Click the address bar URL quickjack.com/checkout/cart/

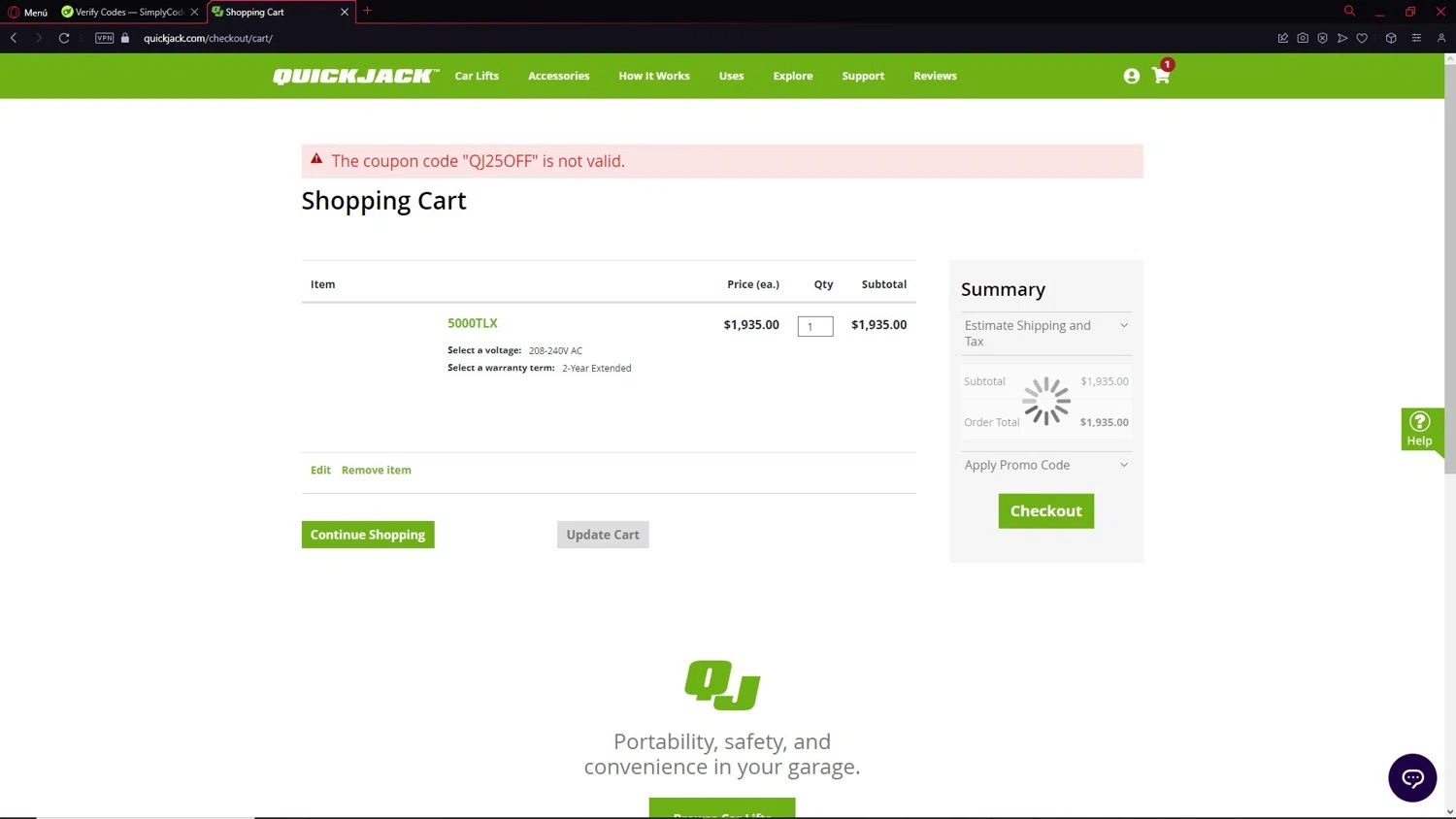pos(208,38)
